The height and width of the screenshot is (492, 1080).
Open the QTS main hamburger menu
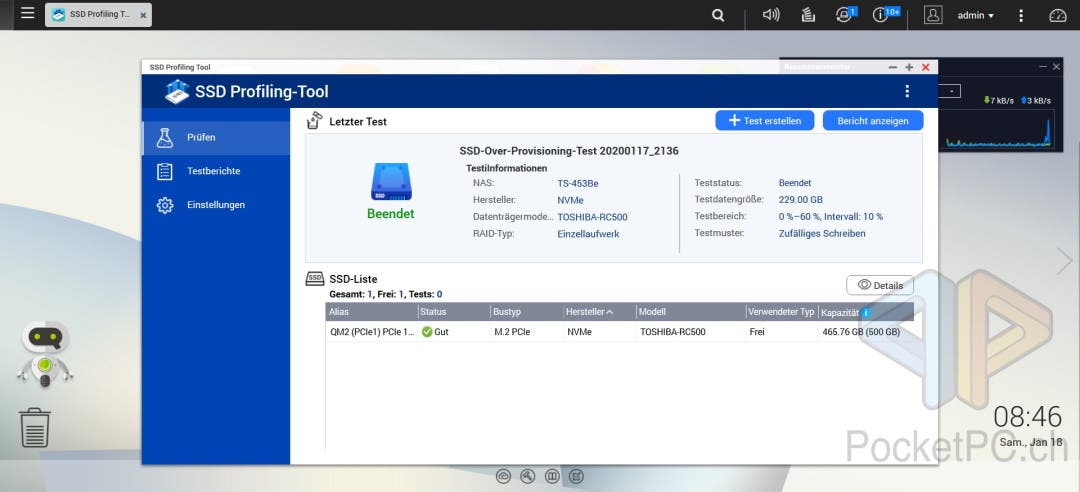[x=28, y=13]
